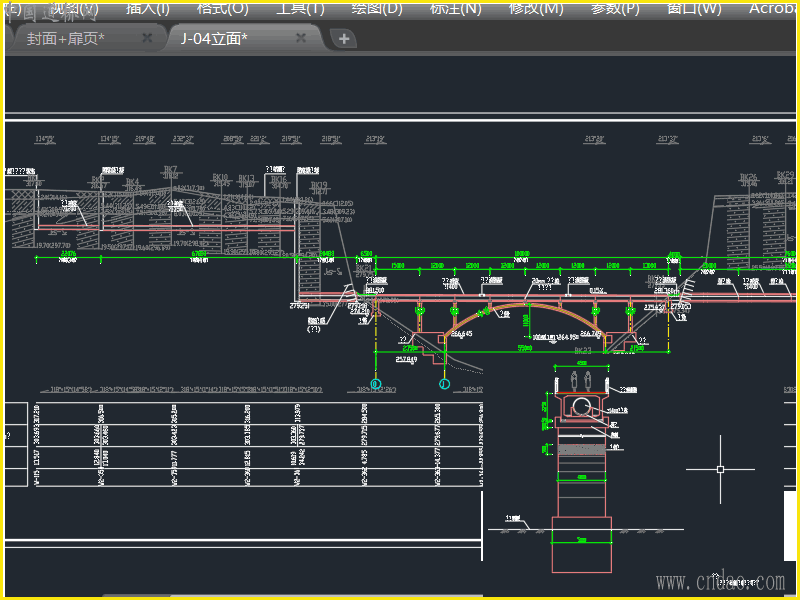Select the BK16 borehole label
Viewport: 800px width, 600px height.
[x=279, y=180]
